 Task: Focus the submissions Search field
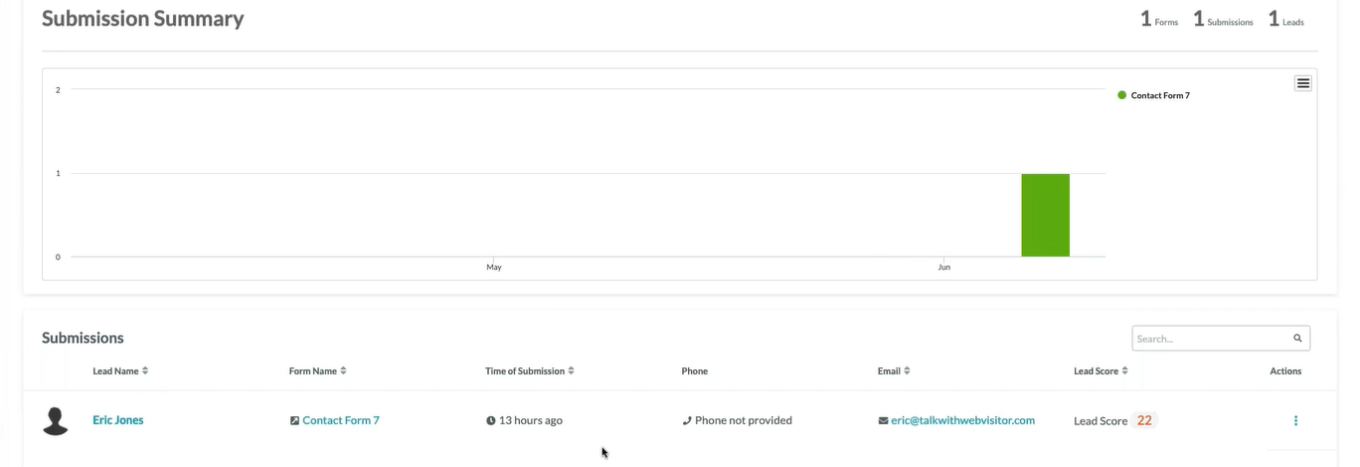[x=1210, y=339]
